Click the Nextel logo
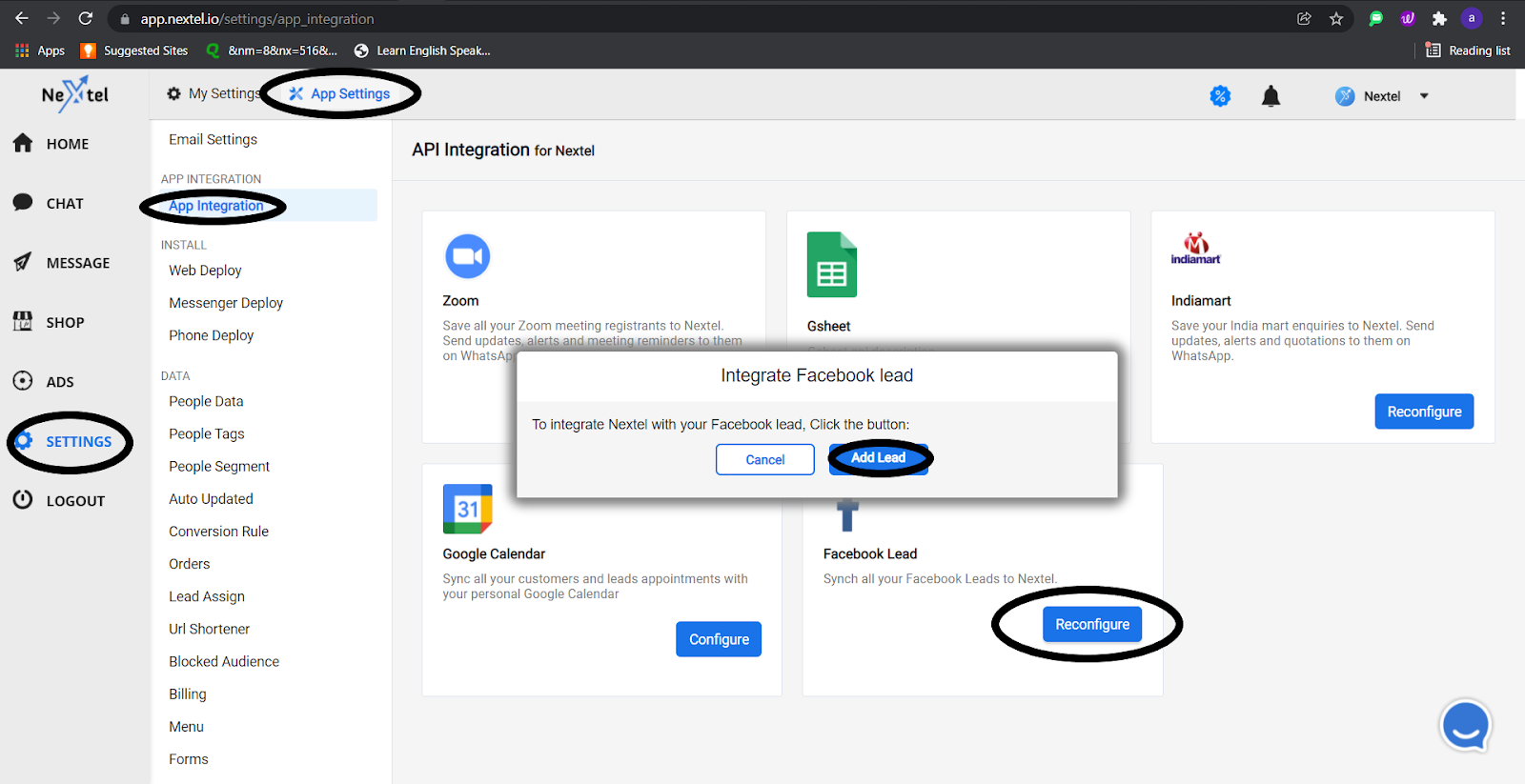Viewport: 1525px width, 784px height. point(75,94)
